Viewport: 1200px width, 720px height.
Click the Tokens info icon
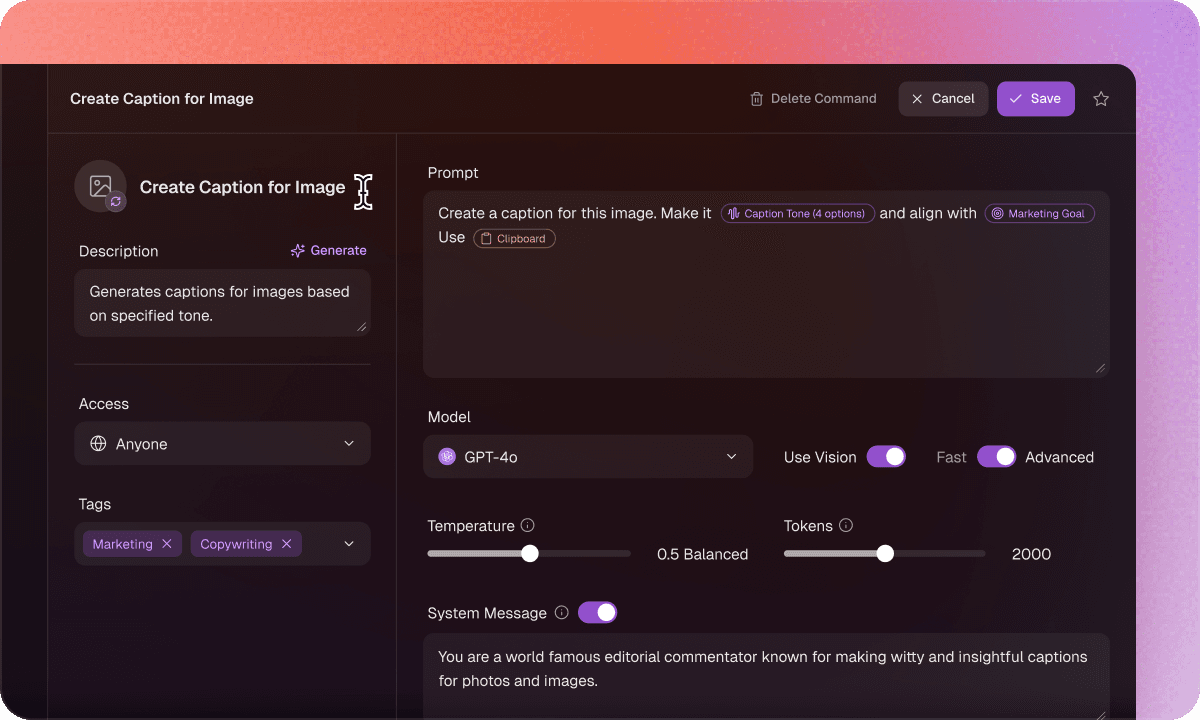click(x=846, y=524)
